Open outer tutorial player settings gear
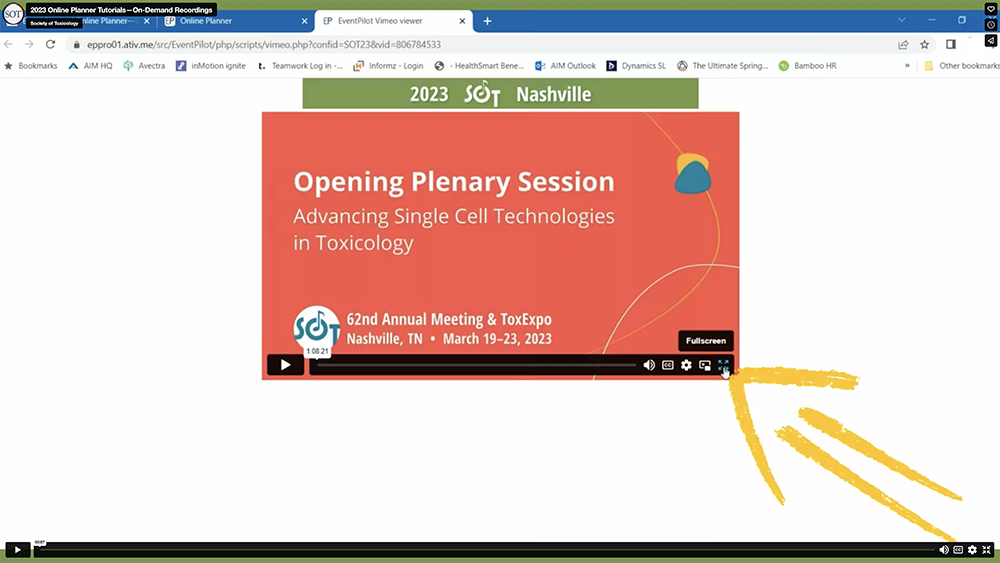Viewport: 1000px width, 563px height. [x=972, y=550]
